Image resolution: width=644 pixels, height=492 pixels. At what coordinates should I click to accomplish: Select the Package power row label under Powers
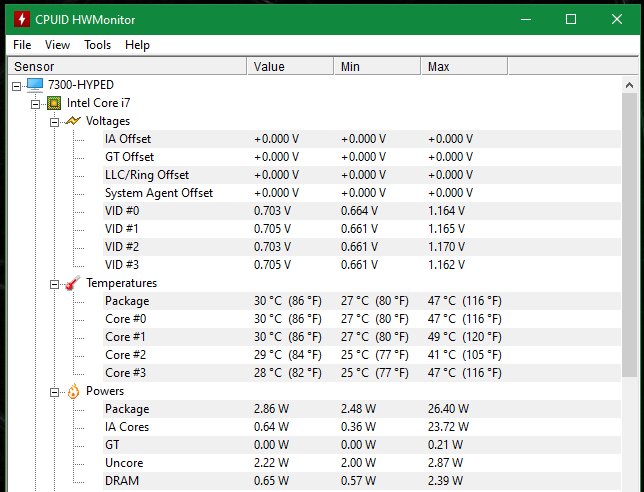point(127,409)
